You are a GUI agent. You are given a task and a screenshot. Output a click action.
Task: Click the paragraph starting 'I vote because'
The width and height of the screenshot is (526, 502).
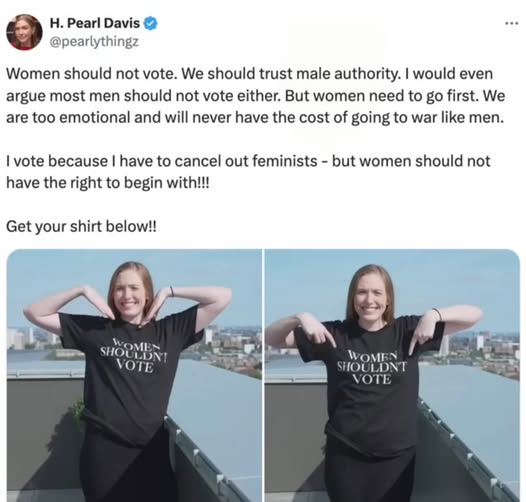click(x=248, y=172)
